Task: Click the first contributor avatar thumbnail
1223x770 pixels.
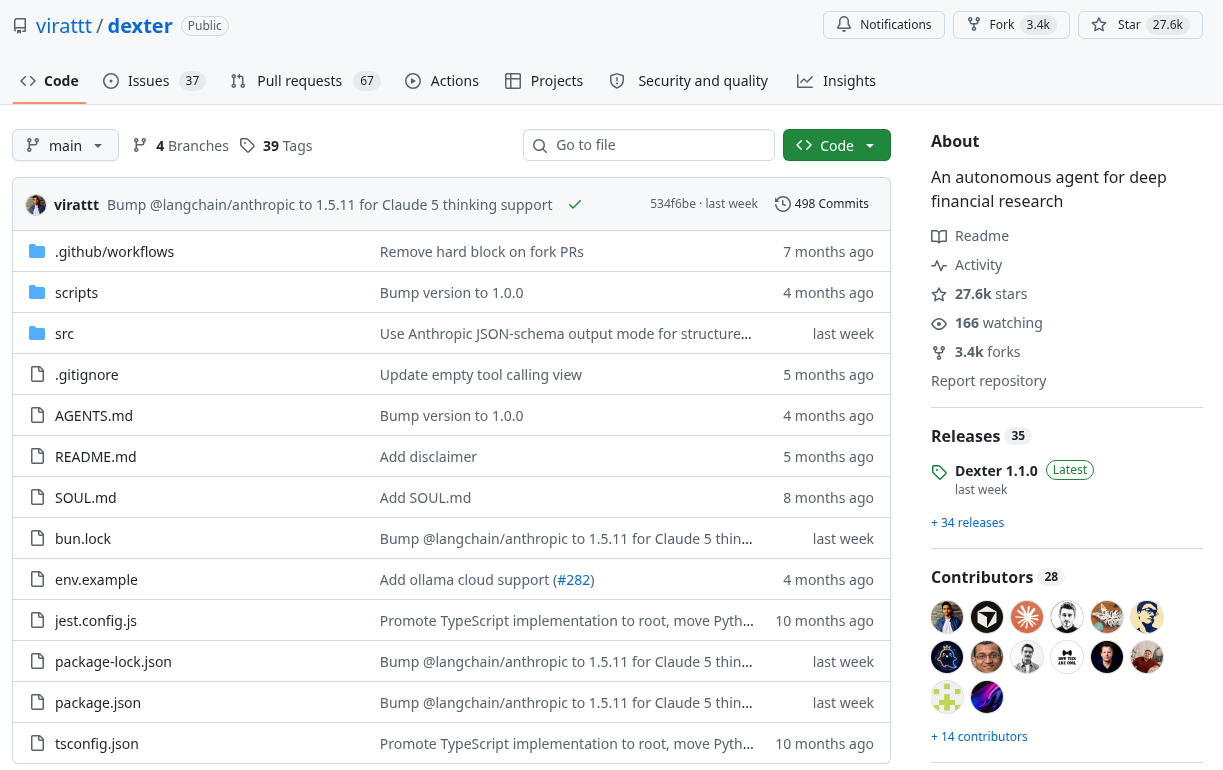Action: coord(946,617)
